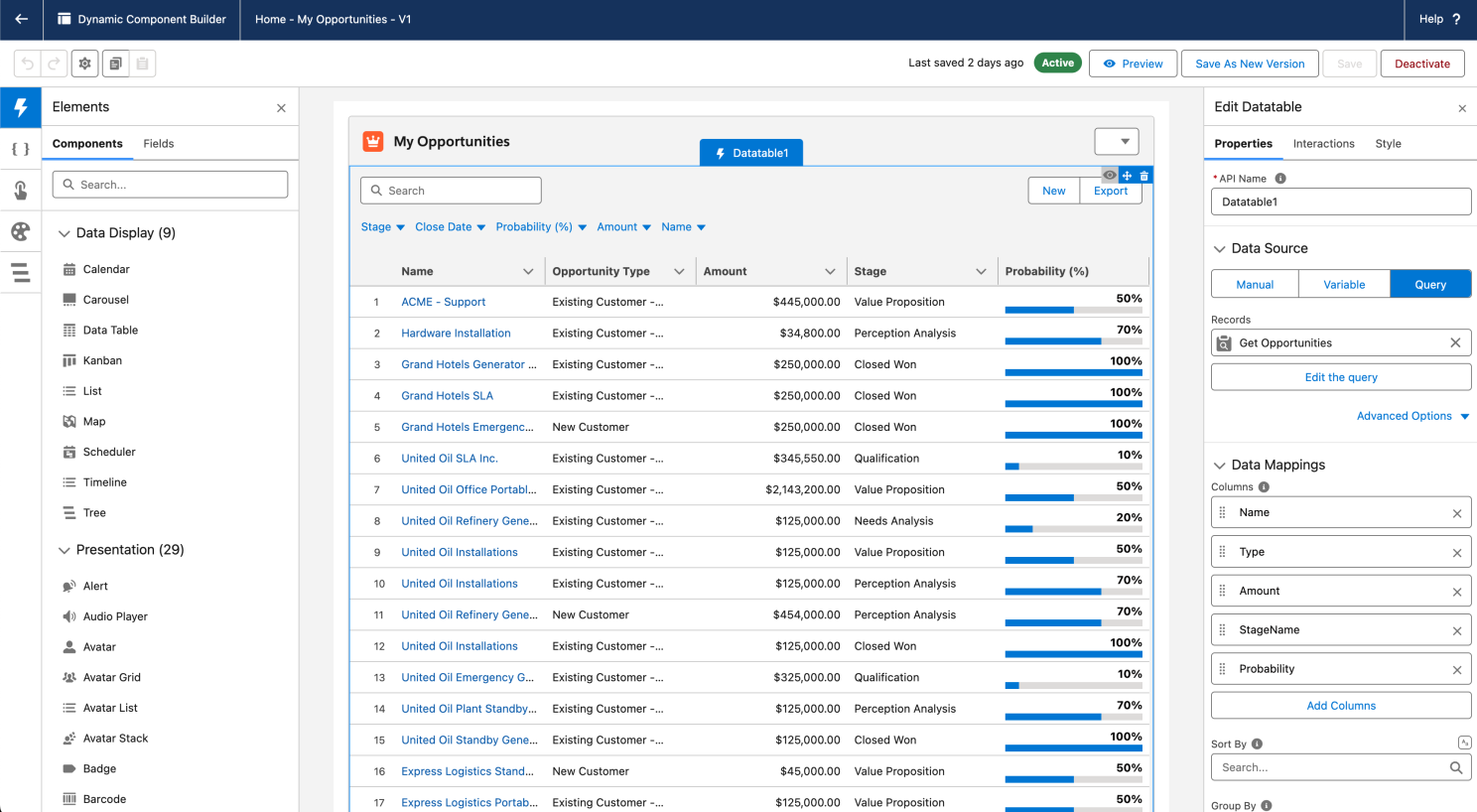Click the Sort By search field
This screenshot has width=1477, height=812.
coord(1330,767)
